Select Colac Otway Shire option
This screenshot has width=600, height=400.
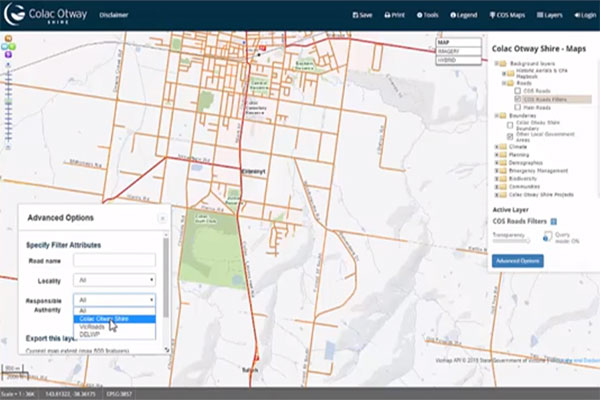[114, 319]
